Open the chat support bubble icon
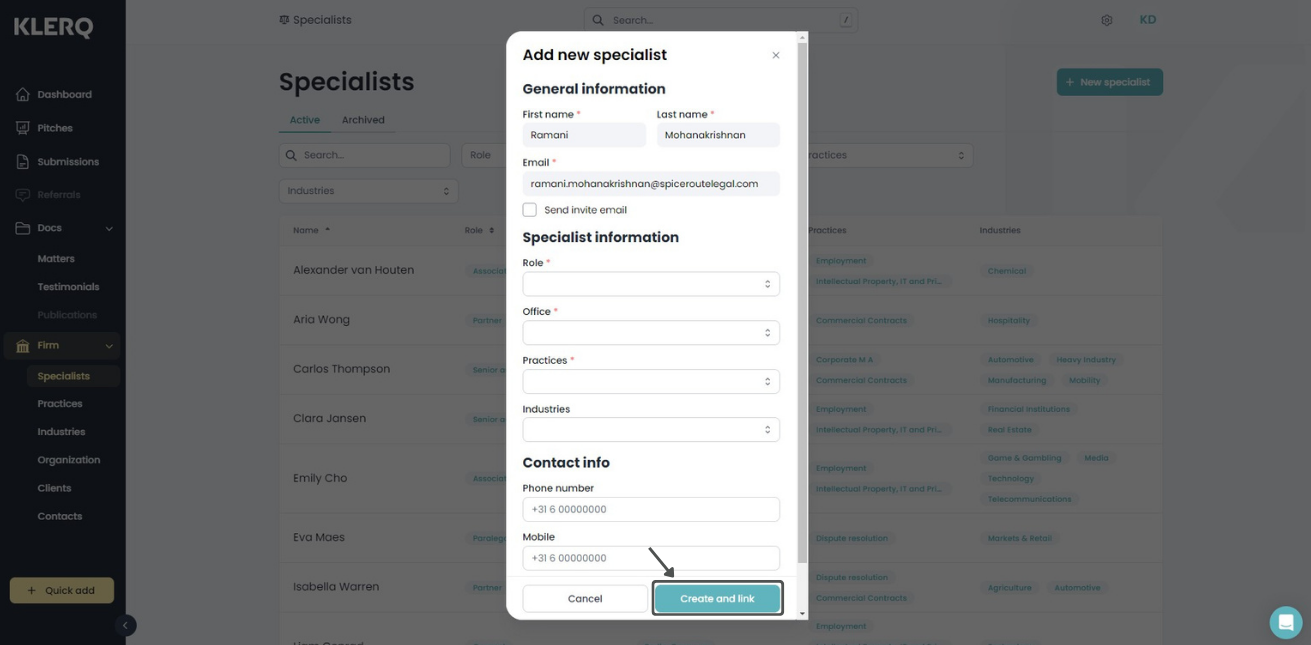Image resolution: width=1311 pixels, height=645 pixels. point(1286,622)
